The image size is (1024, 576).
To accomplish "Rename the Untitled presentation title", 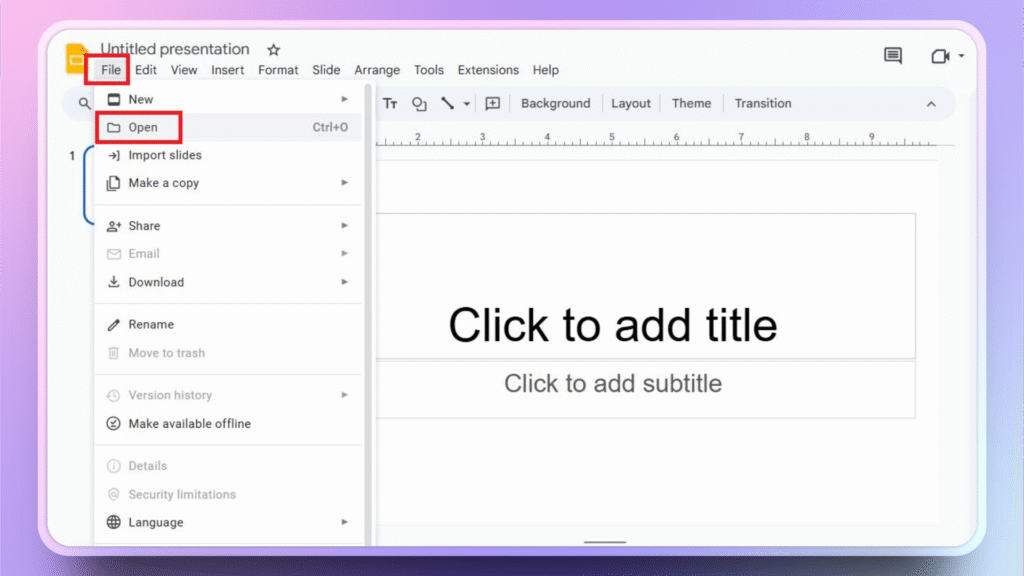I will [x=176, y=48].
